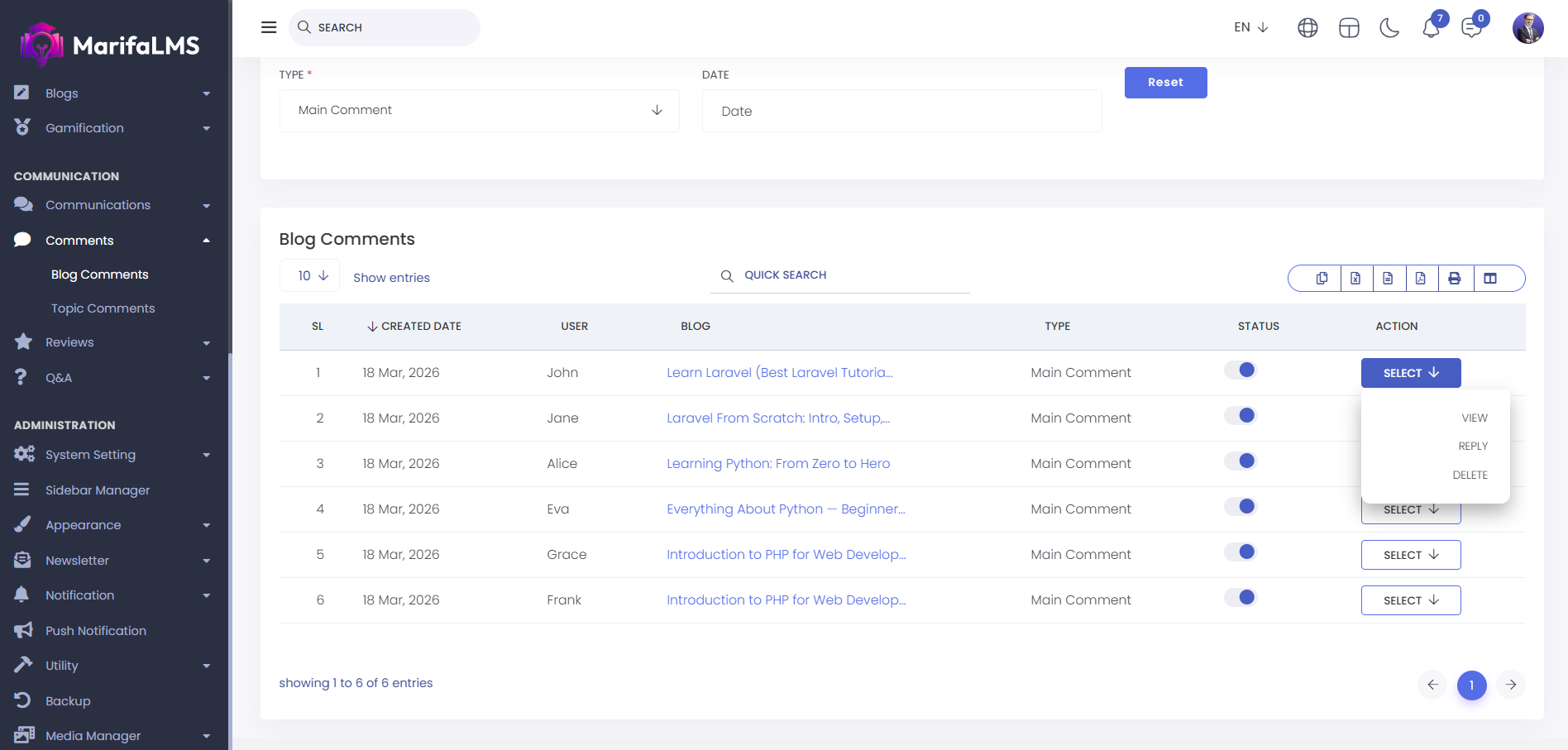Open the EN language dropdown
The image size is (1568, 750).
1250,27
